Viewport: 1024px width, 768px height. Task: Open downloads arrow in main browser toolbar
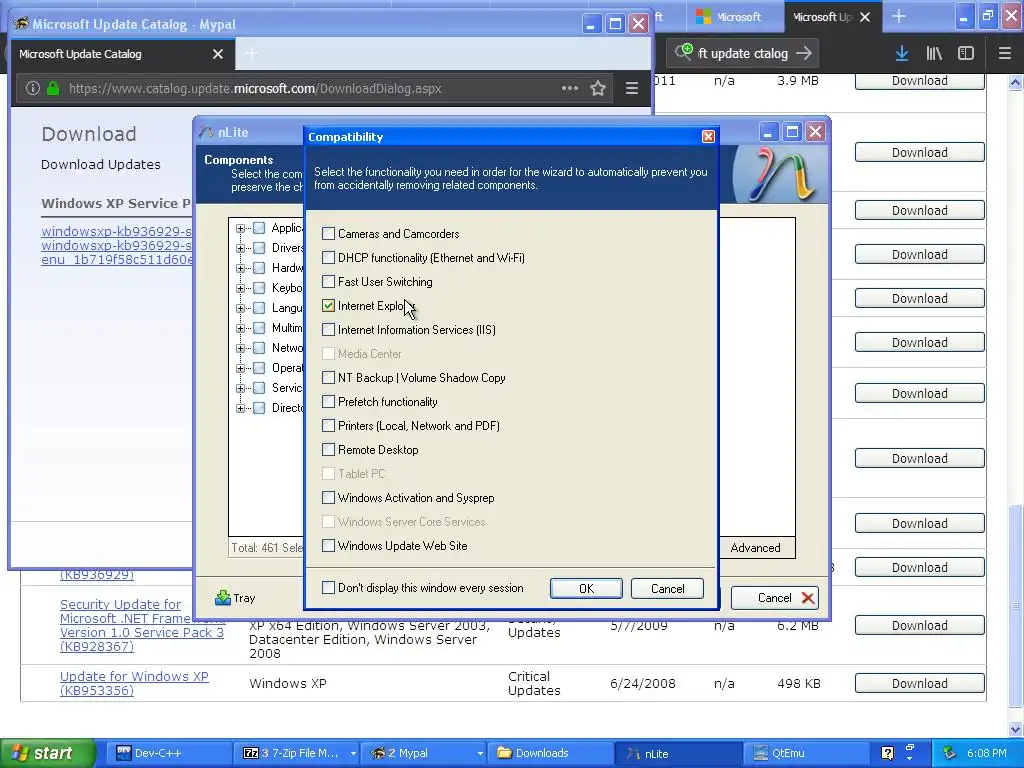click(902, 54)
